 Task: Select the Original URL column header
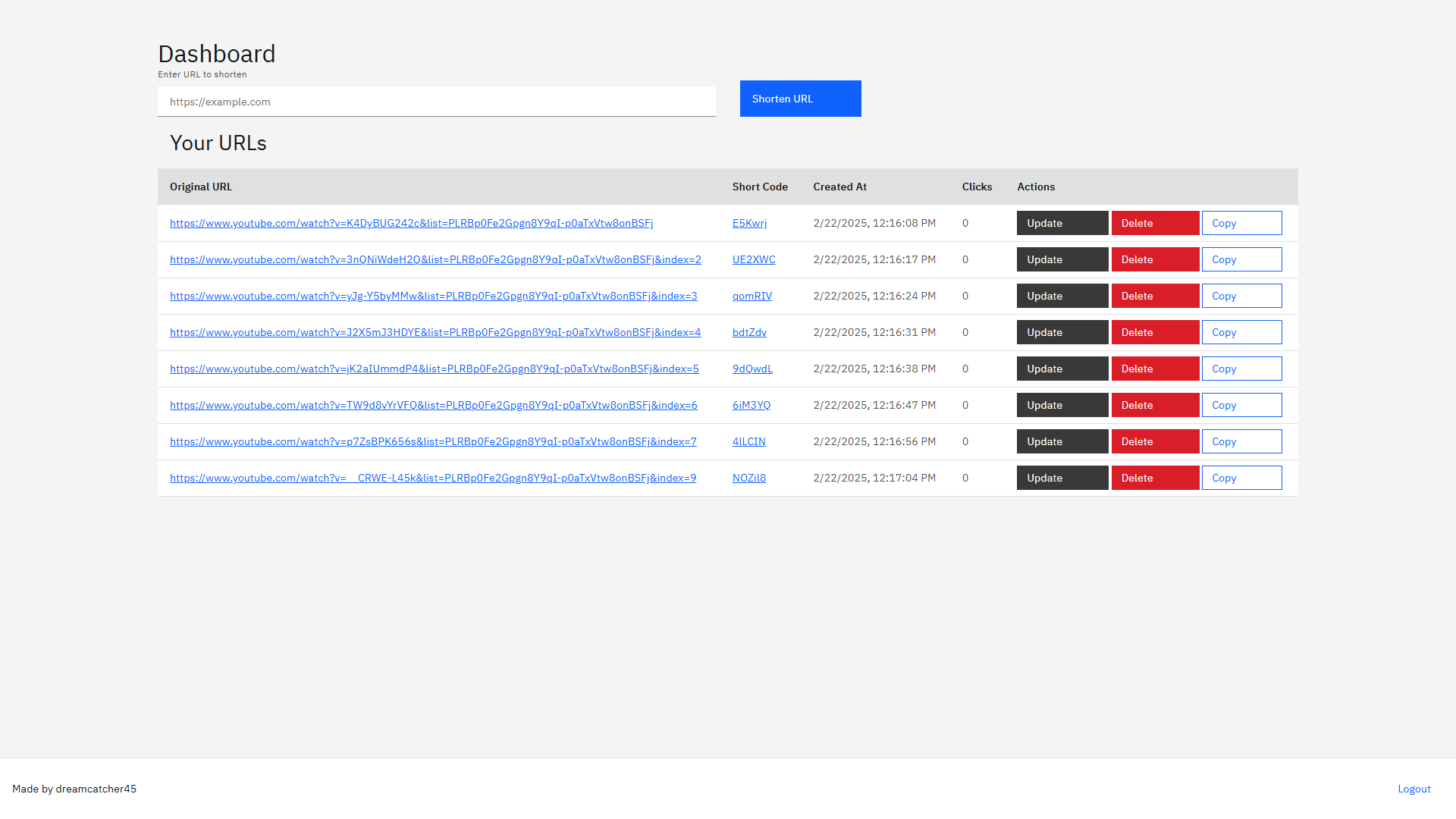[x=201, y=187]
